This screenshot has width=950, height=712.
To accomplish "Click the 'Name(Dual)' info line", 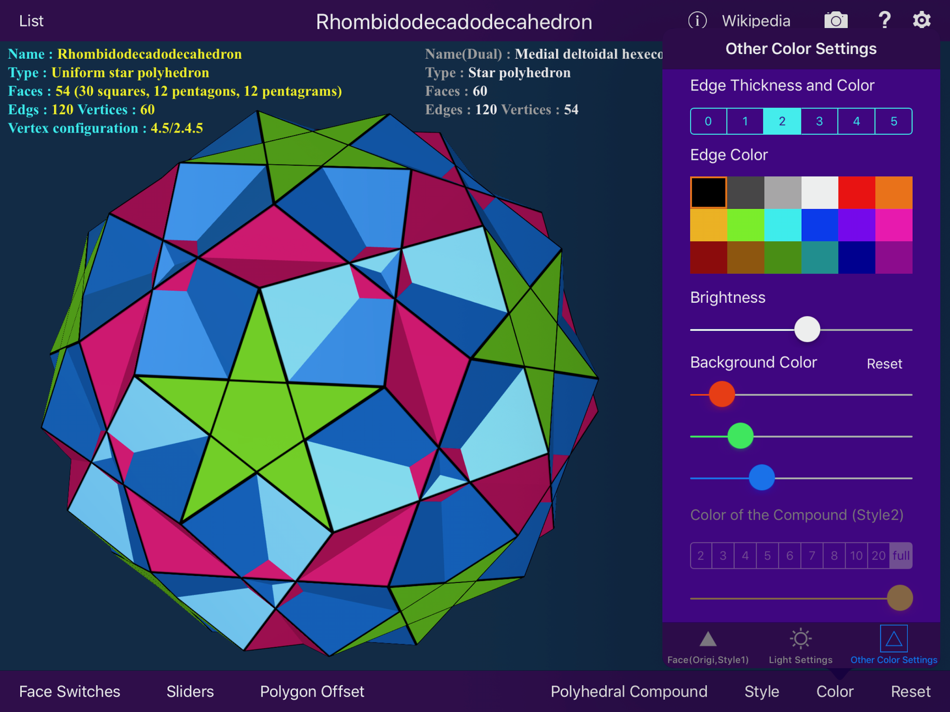I will pyautogui.click(x=543, y=54).
